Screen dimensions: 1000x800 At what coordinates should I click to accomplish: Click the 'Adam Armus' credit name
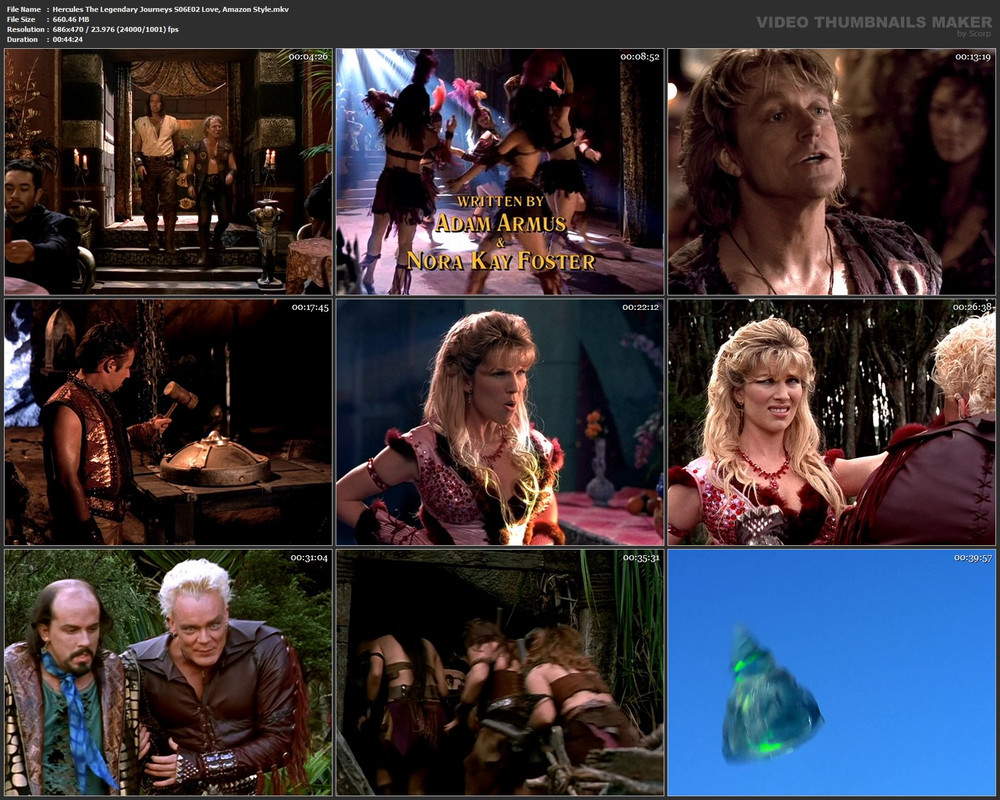501,223
